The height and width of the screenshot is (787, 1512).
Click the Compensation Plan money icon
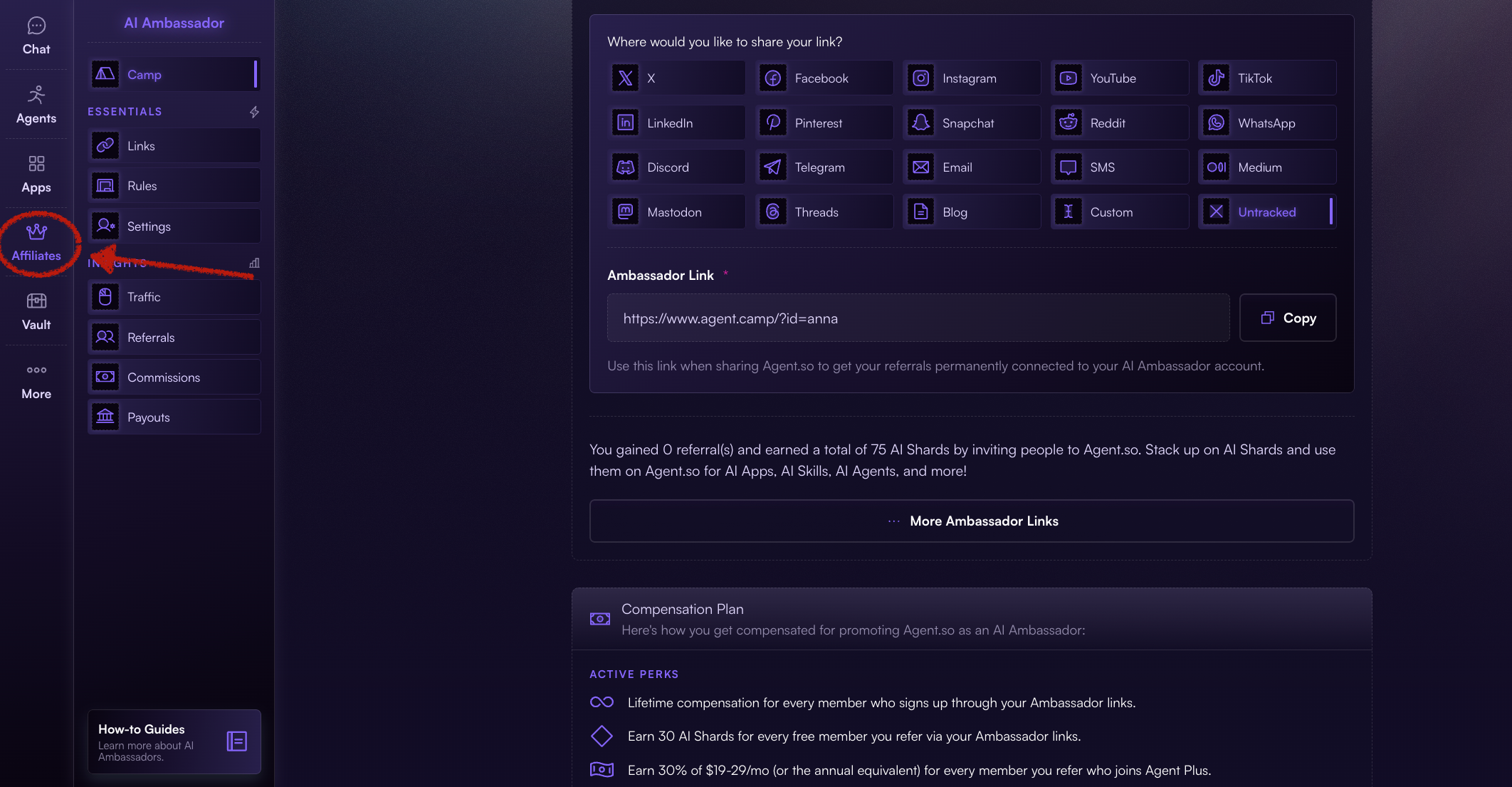(x=600, y=619)
